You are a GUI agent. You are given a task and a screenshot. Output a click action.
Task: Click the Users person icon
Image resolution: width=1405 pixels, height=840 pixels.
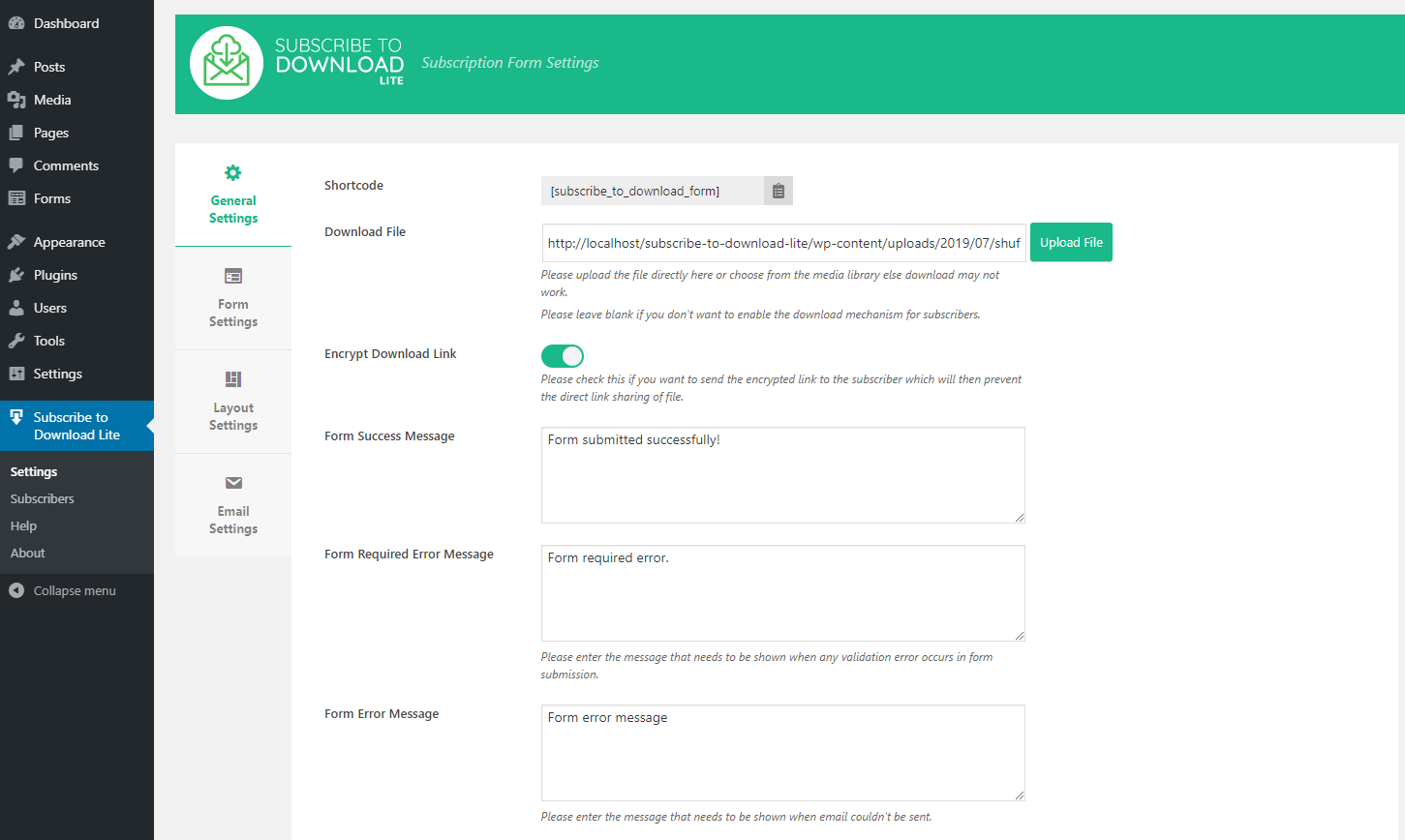click(x=16, y=308)
